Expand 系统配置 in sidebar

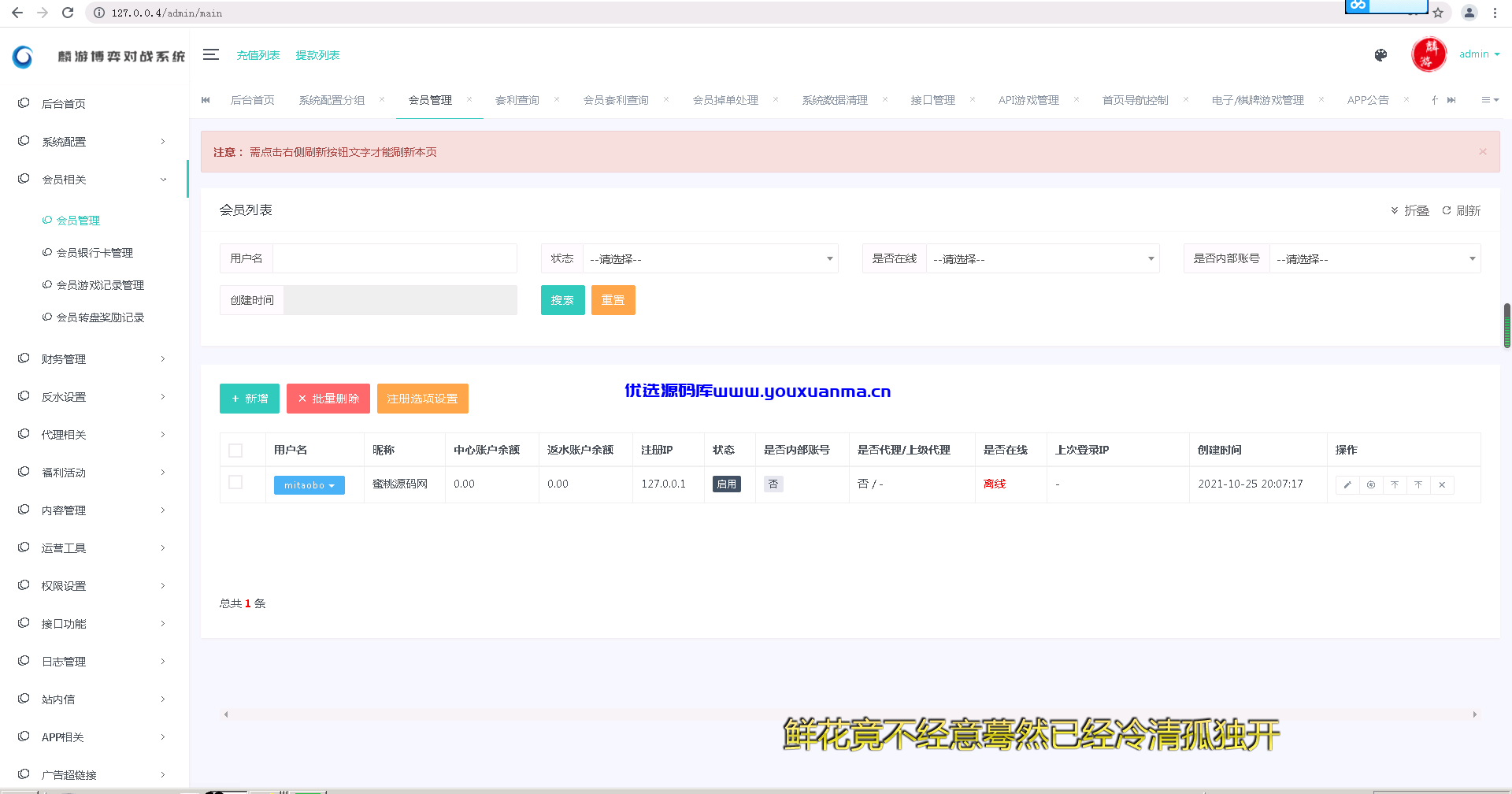tap(93, 142)
